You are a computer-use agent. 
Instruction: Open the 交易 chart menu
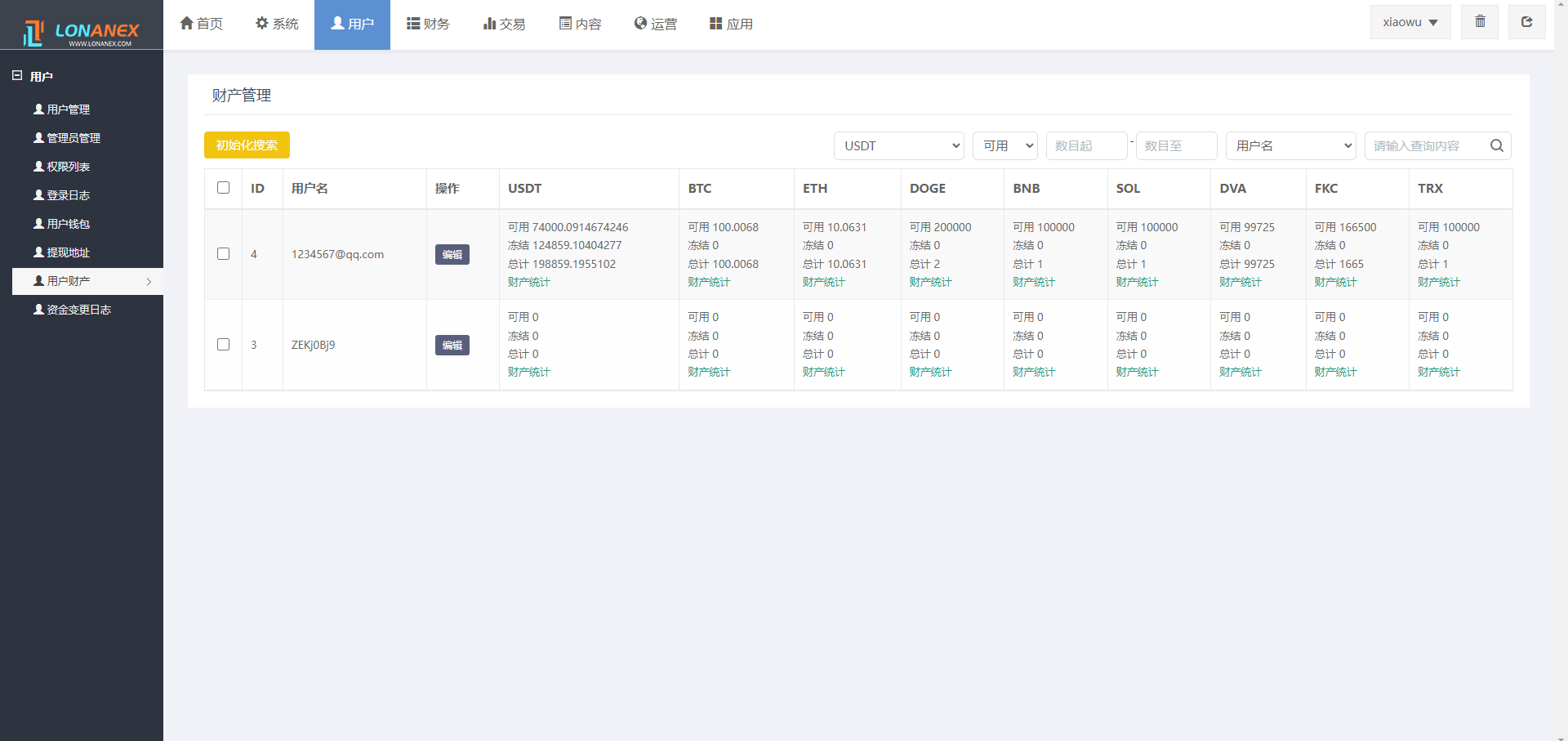504,24
